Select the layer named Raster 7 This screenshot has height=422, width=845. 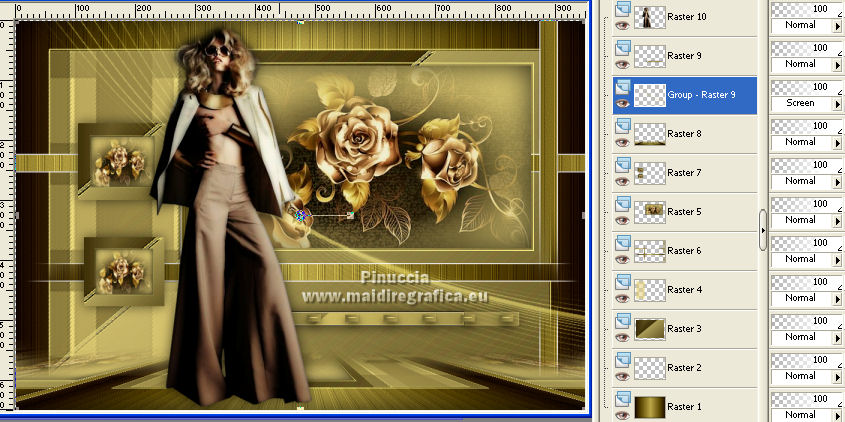[x=684, y=172]
